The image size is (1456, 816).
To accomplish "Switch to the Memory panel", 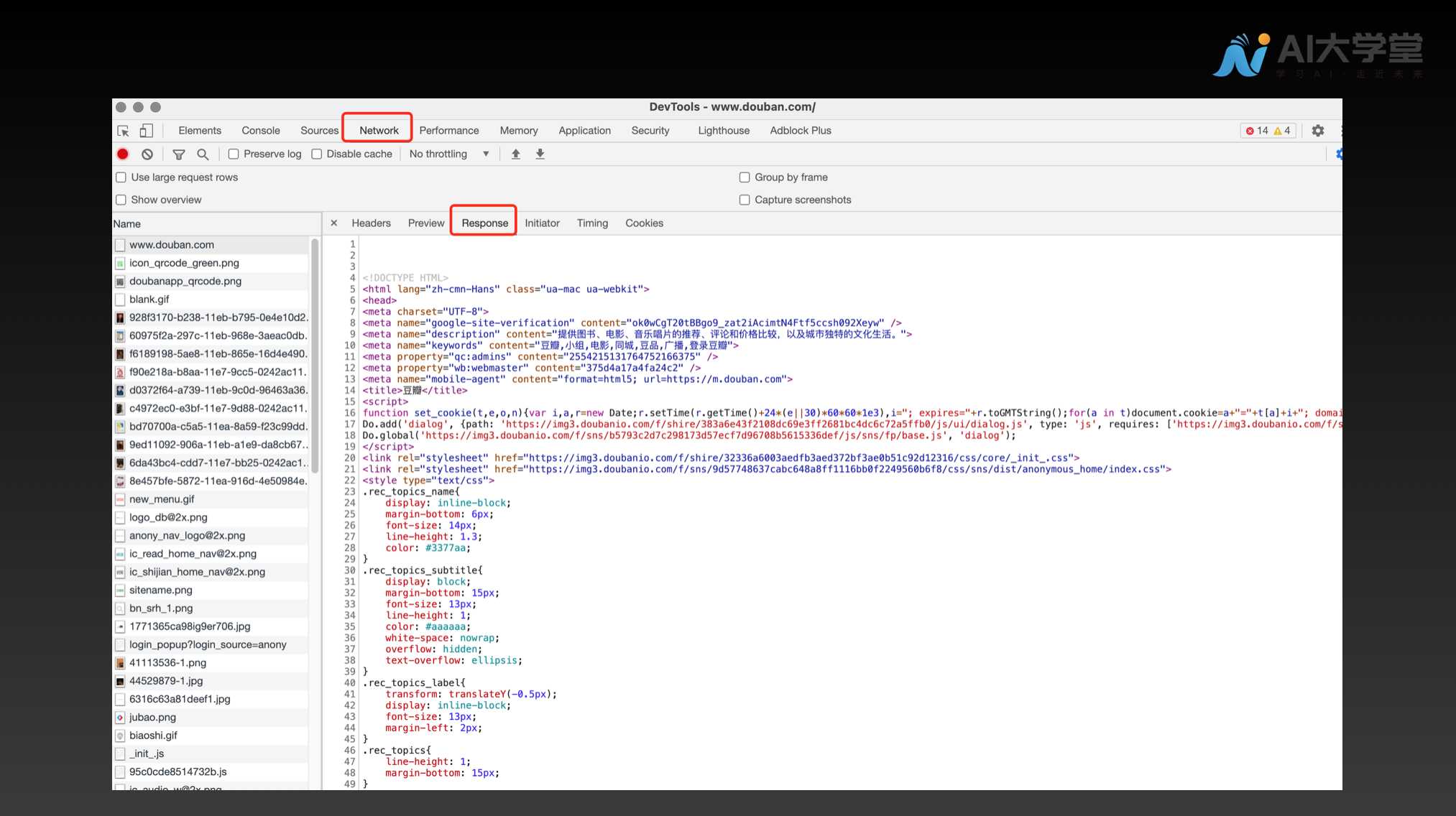I will pyautogui.click(x=519, y=131).
